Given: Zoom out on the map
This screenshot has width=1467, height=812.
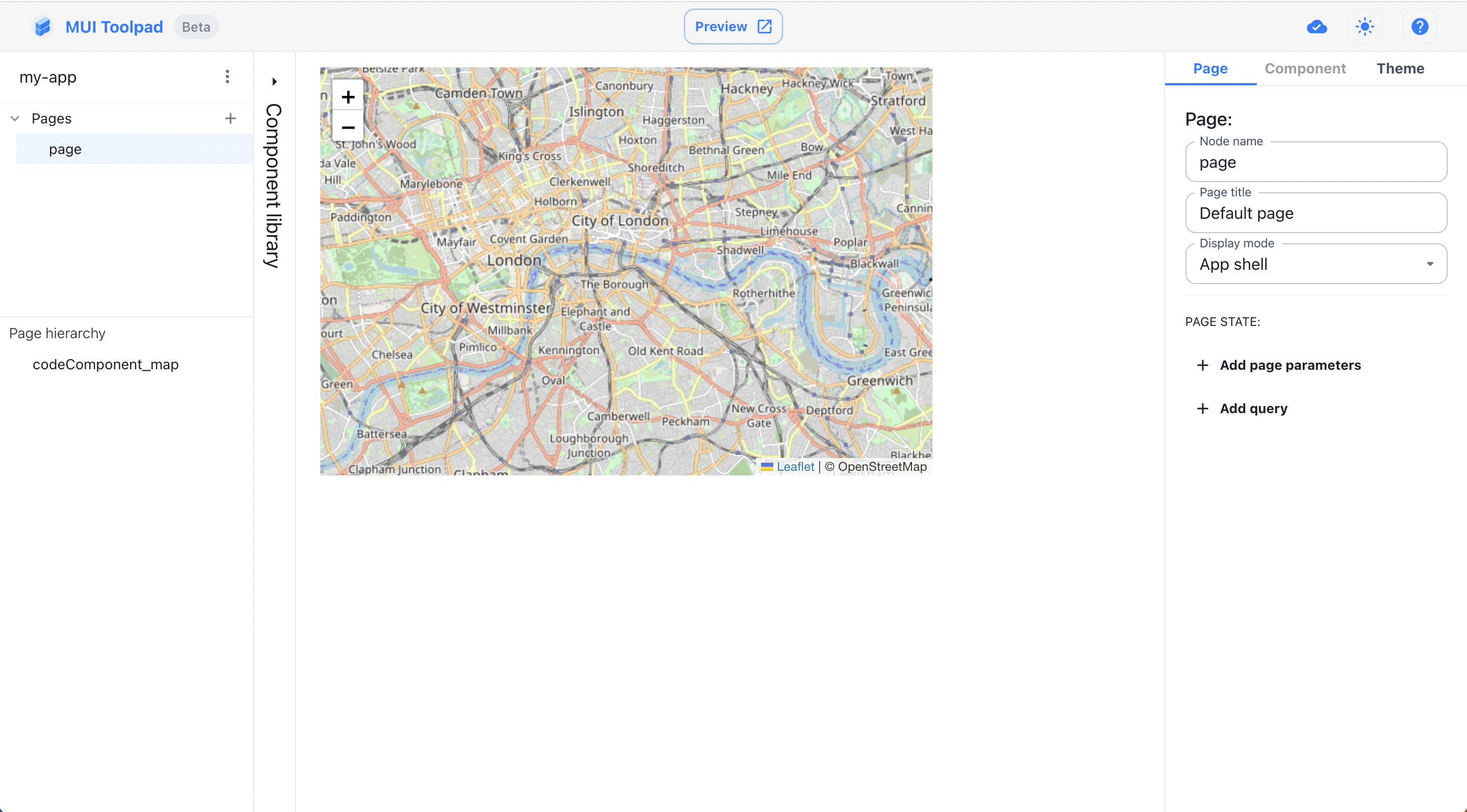Looking at the screenshot, I should click(347, 126).
